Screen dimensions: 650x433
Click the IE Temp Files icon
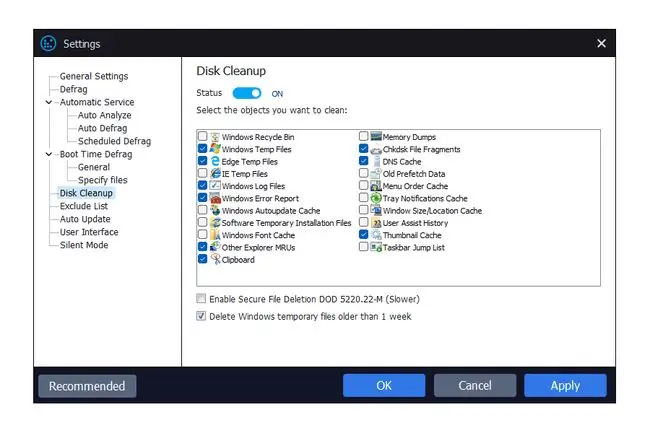(x=215, y=174)
